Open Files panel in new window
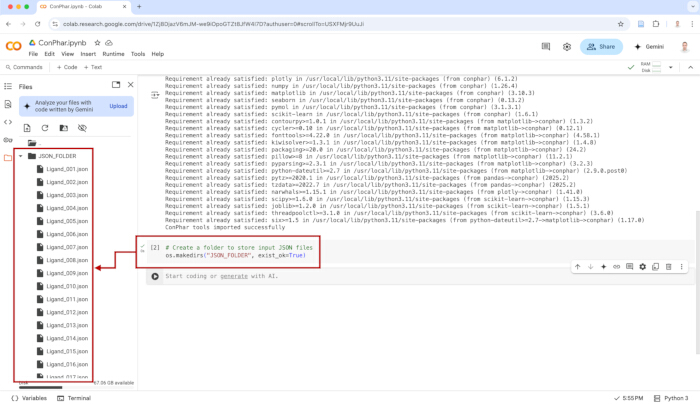 coord(116,84)
